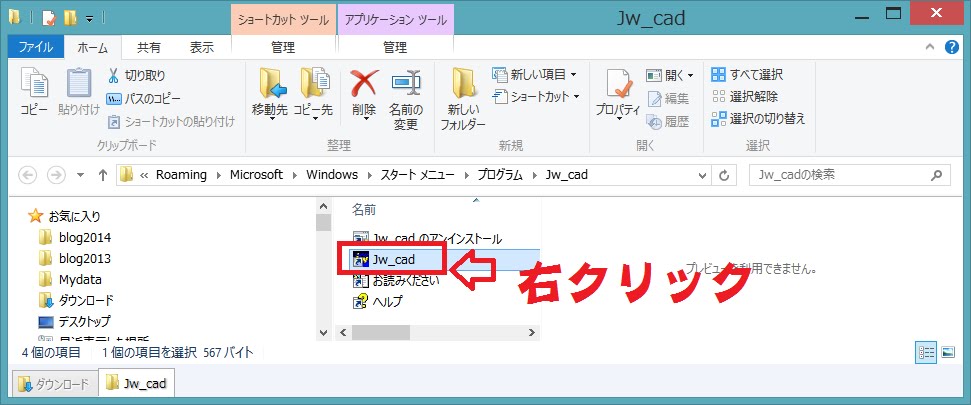The image size is (971, 405).
Task: Open the File (ファイル) tab
Action: pyautogui.click(x=35, y=48)
